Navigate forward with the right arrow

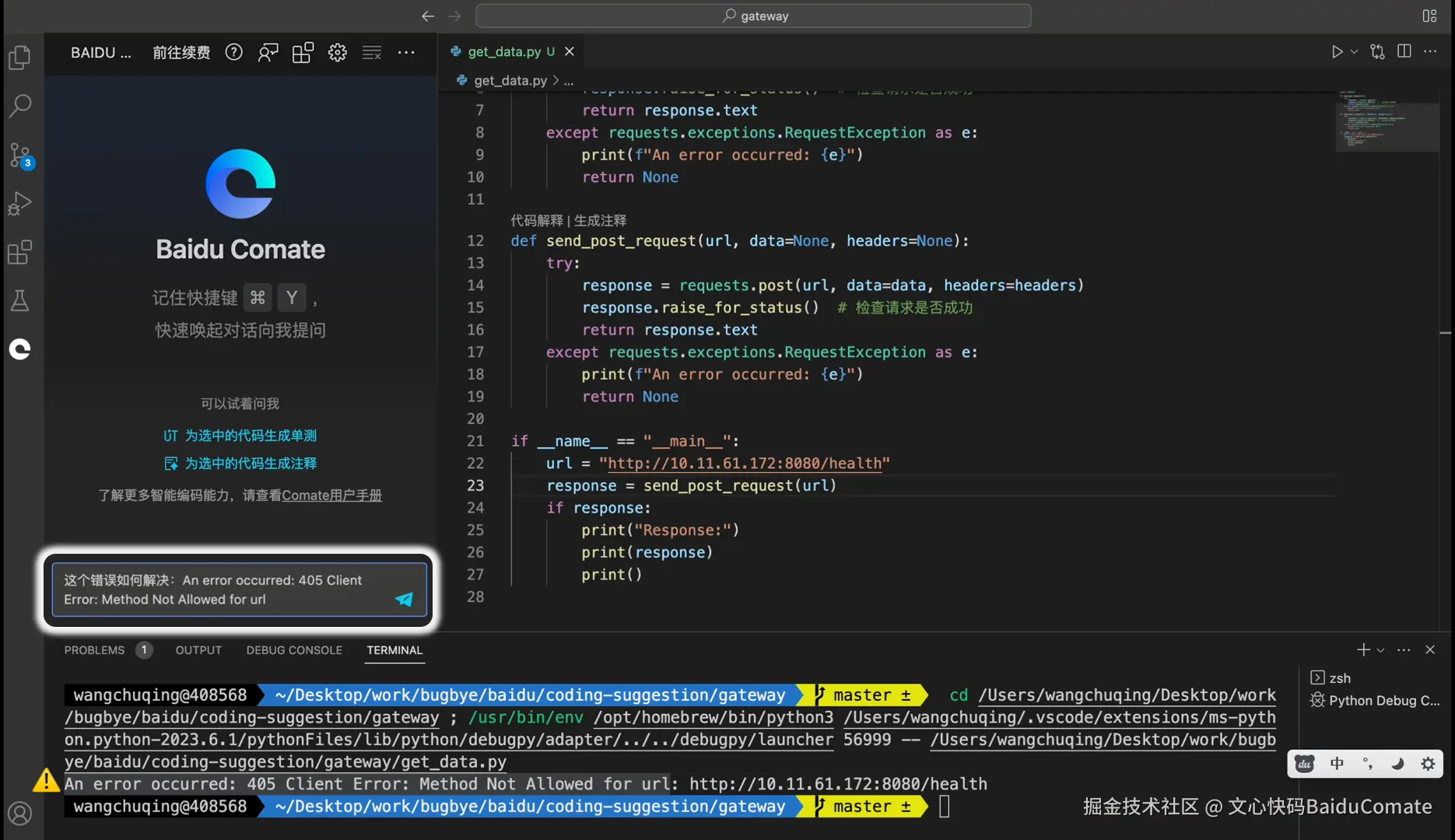[x=455, y=16]
